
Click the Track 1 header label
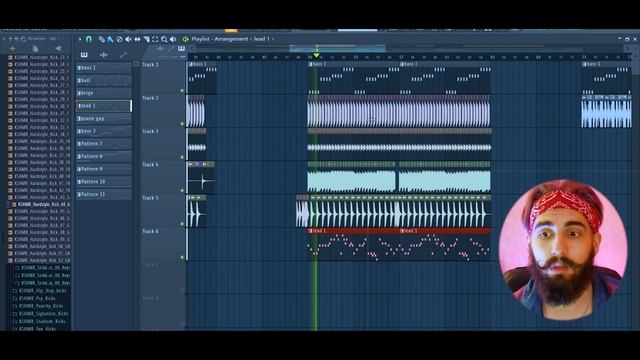[150, 64]
